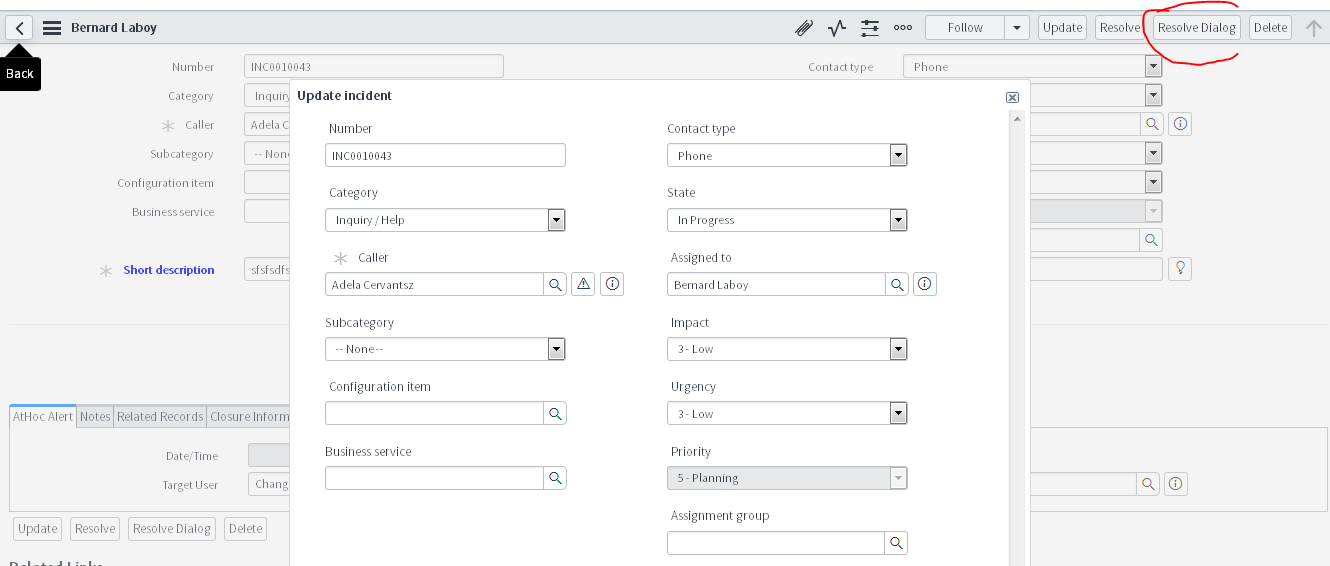
Task: Expand the Subcategory dropdown in dialog
Action: (557, 349)
